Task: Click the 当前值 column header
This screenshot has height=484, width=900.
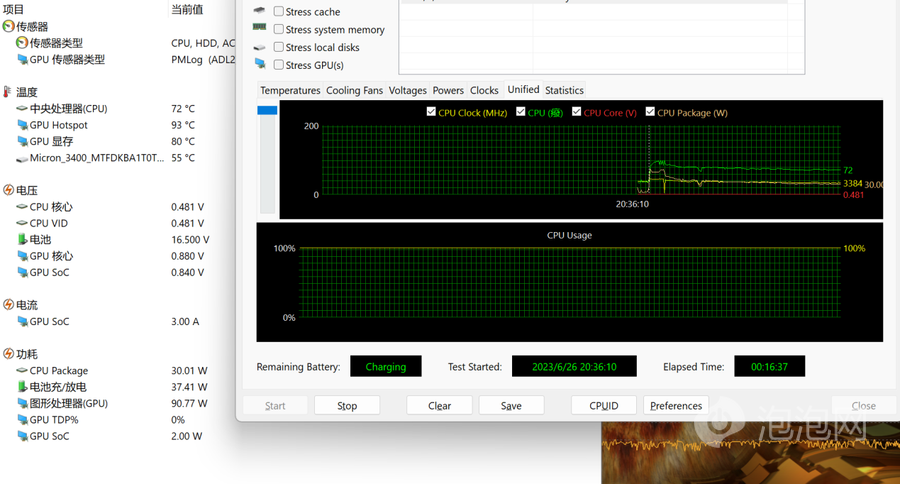Action: click(x=187, y=9)
